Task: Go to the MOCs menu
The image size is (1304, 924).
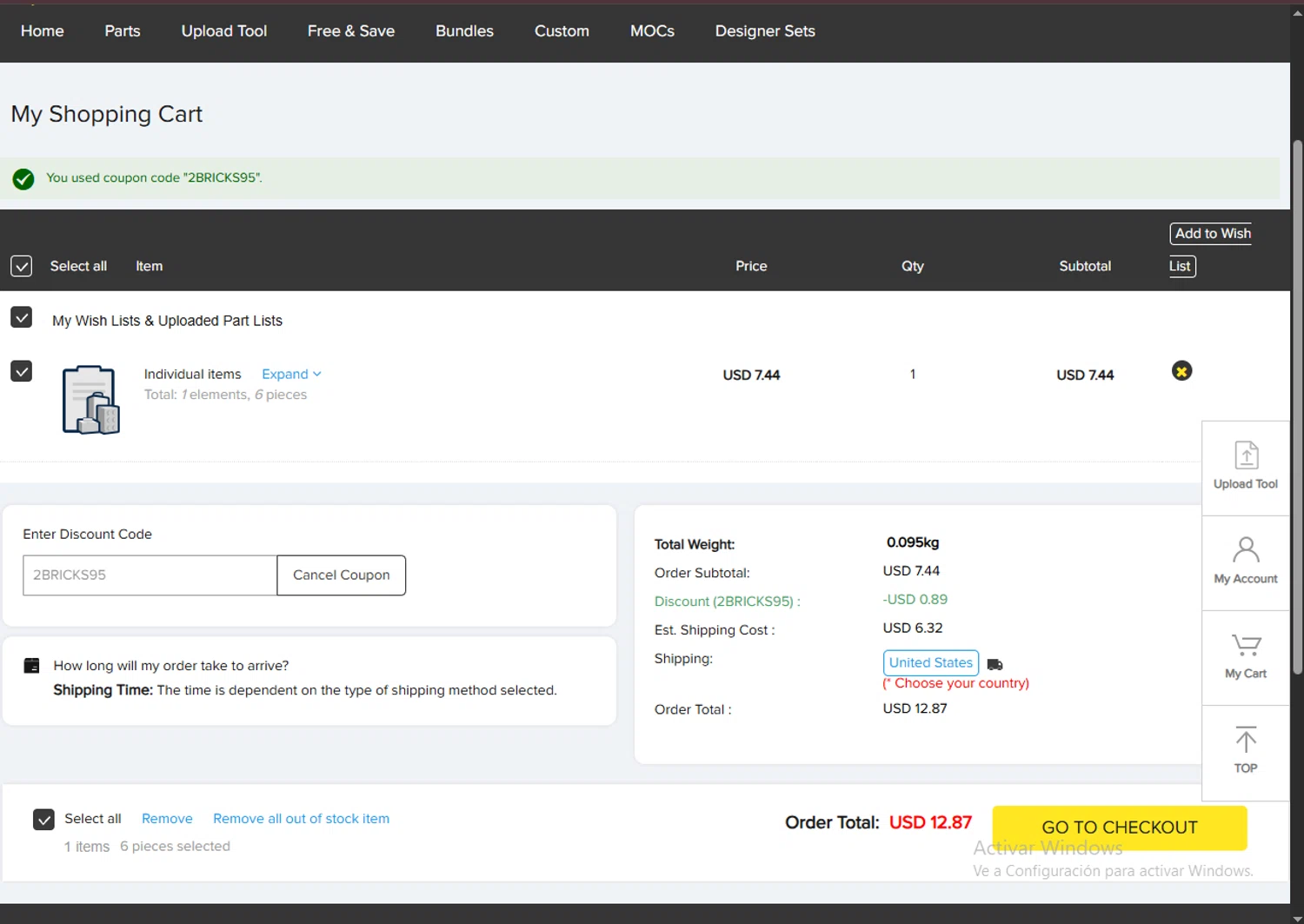Action: point(652,31)
